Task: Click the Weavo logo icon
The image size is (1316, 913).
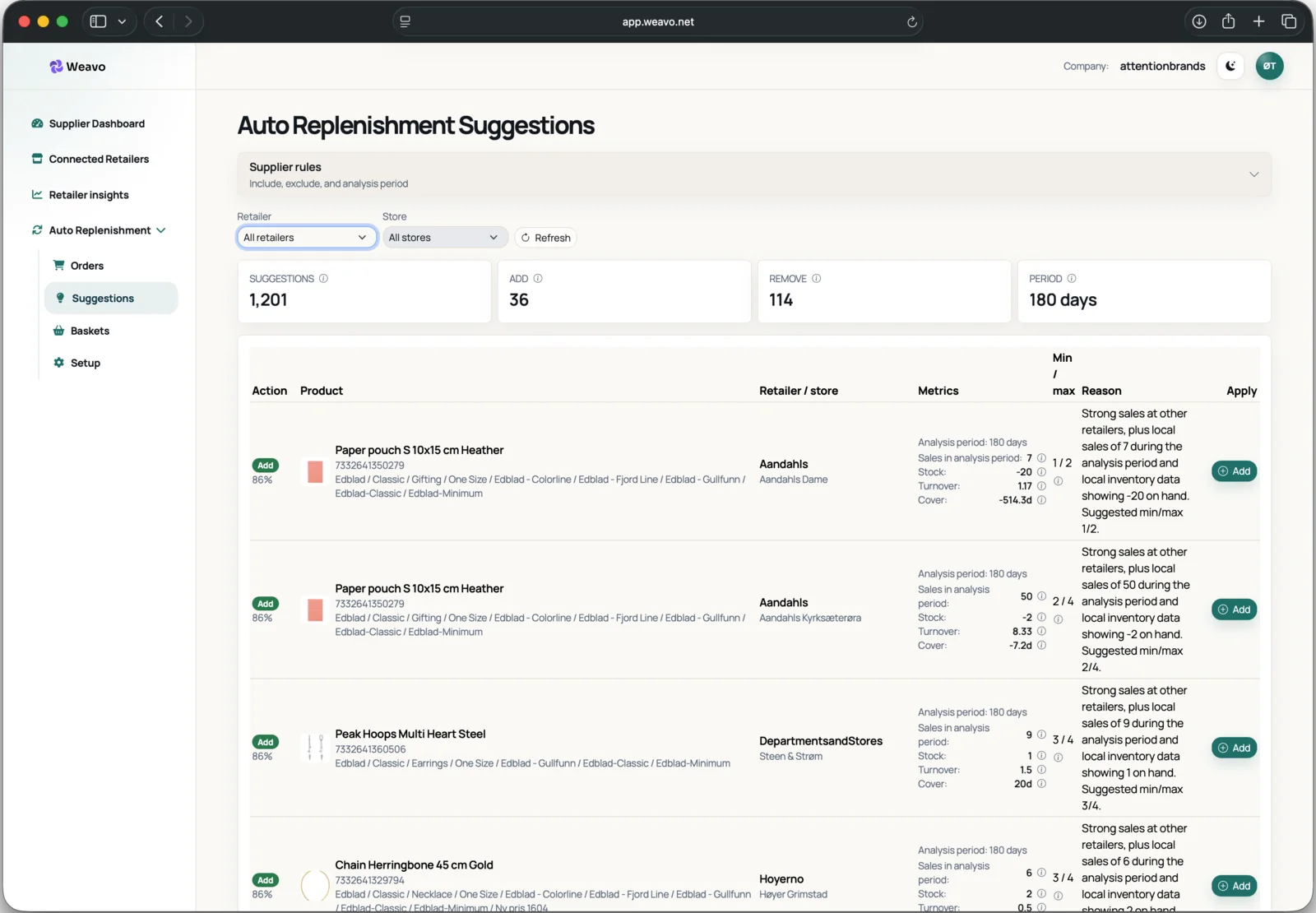Action: [56, 67]
